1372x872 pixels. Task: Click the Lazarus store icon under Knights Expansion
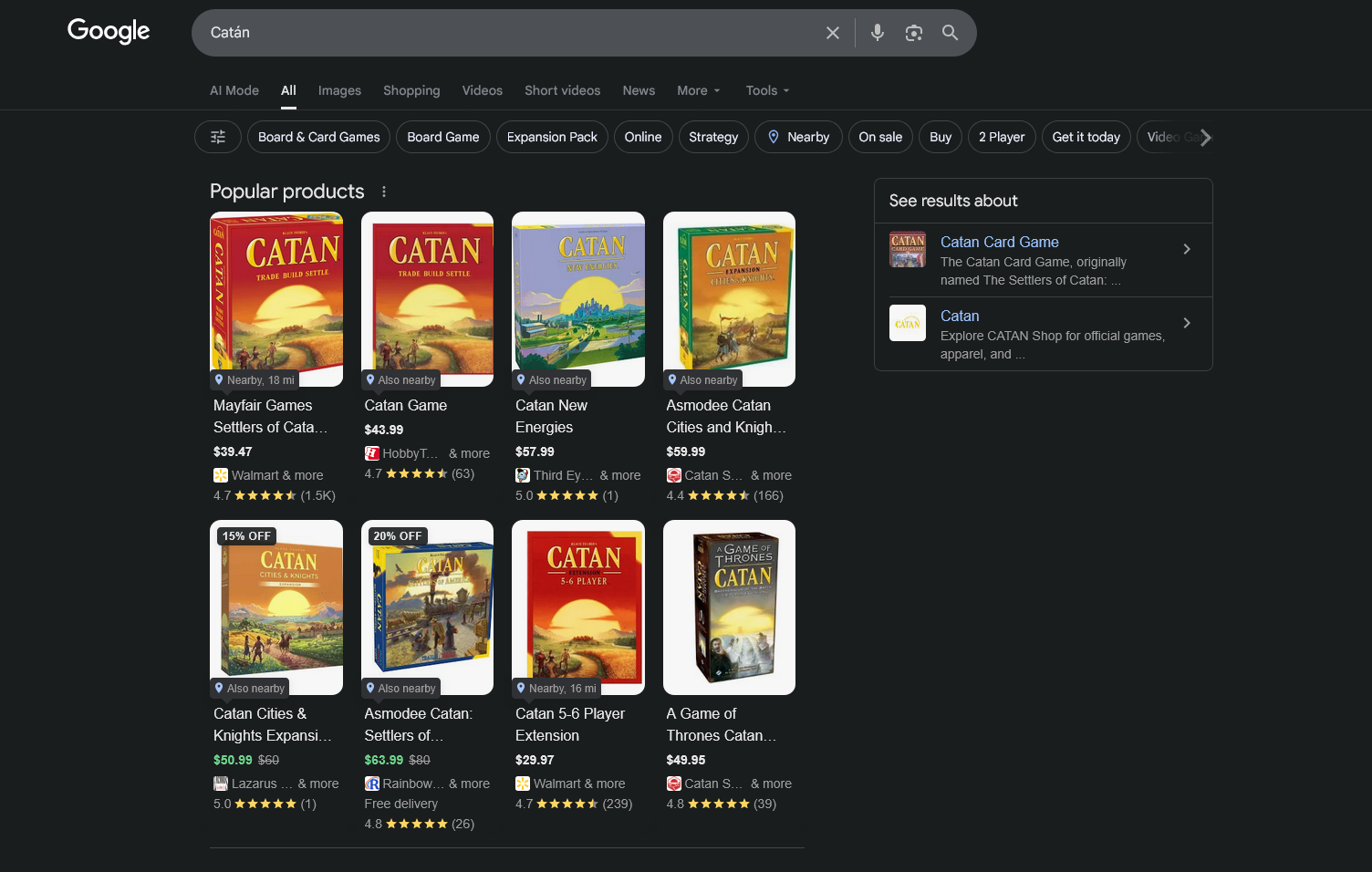[221, 784]
